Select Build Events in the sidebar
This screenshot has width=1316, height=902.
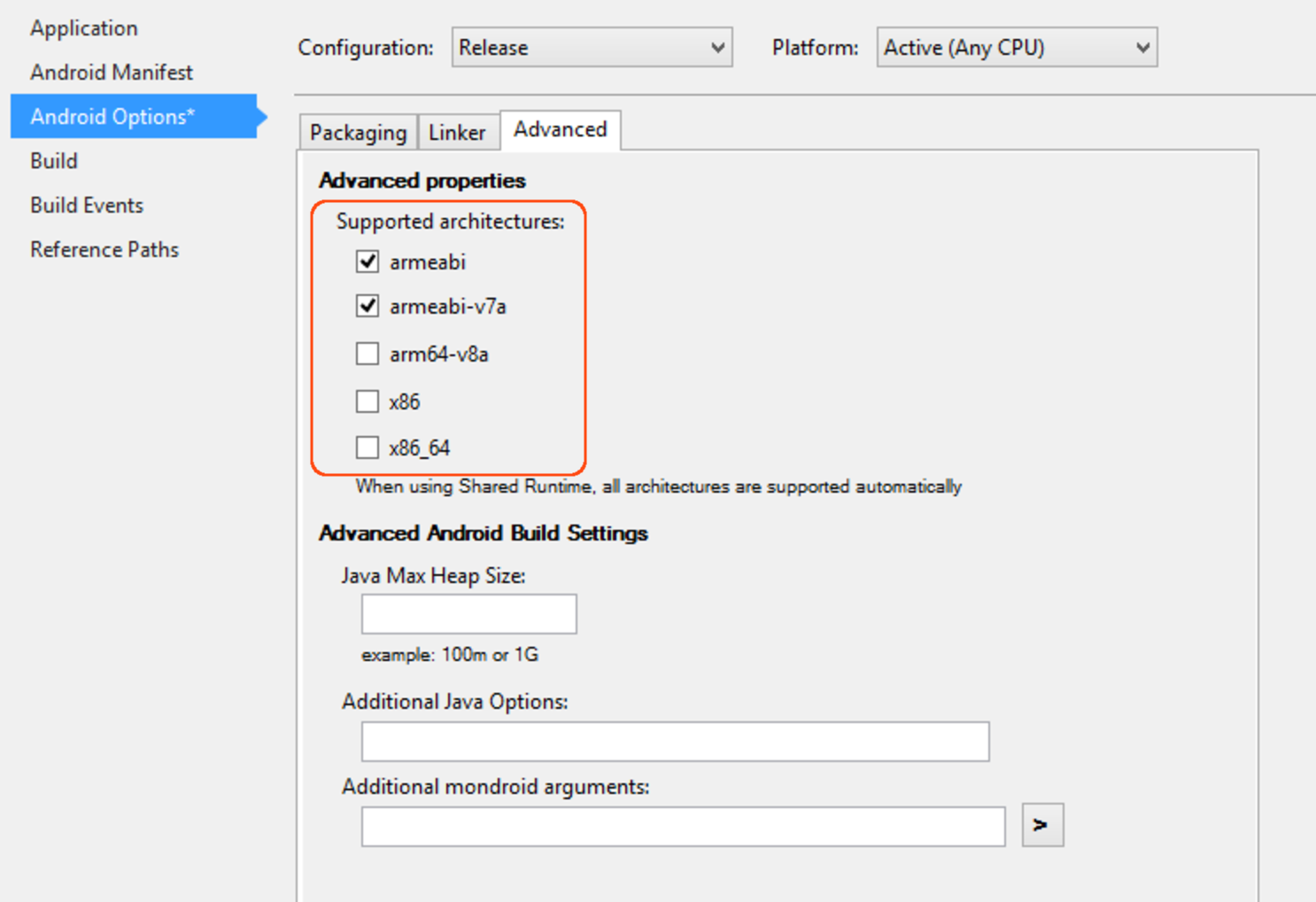tap(86, 205)
